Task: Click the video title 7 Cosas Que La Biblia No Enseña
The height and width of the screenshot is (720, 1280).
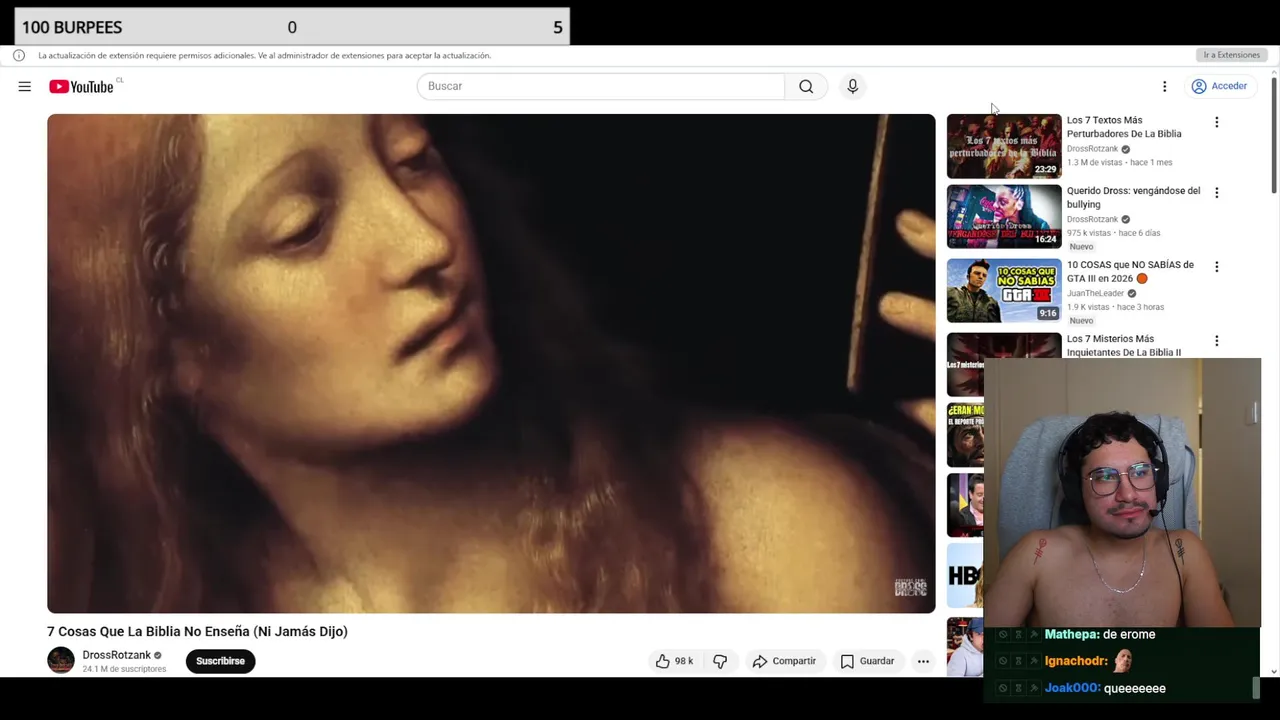Action: pos(197,631)
